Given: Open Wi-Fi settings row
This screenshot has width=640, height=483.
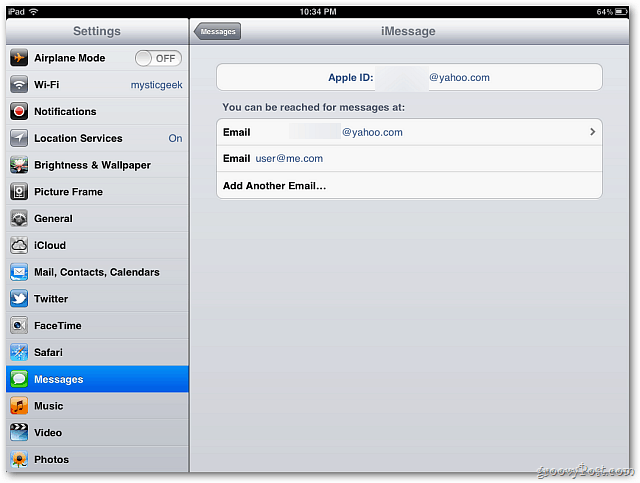Looking at the screenshot, I should point(97,85).
